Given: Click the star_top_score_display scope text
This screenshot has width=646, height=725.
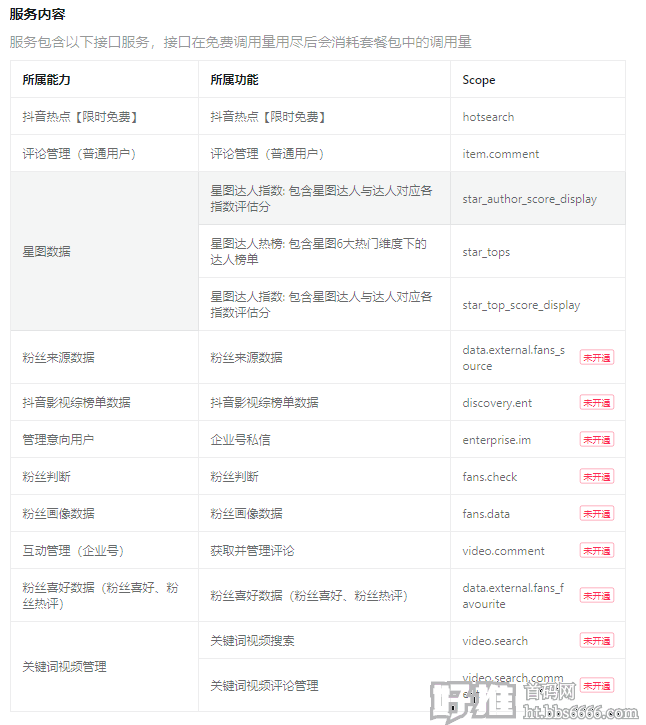Looking at the screenshot, I should click(x=521, y=305).
